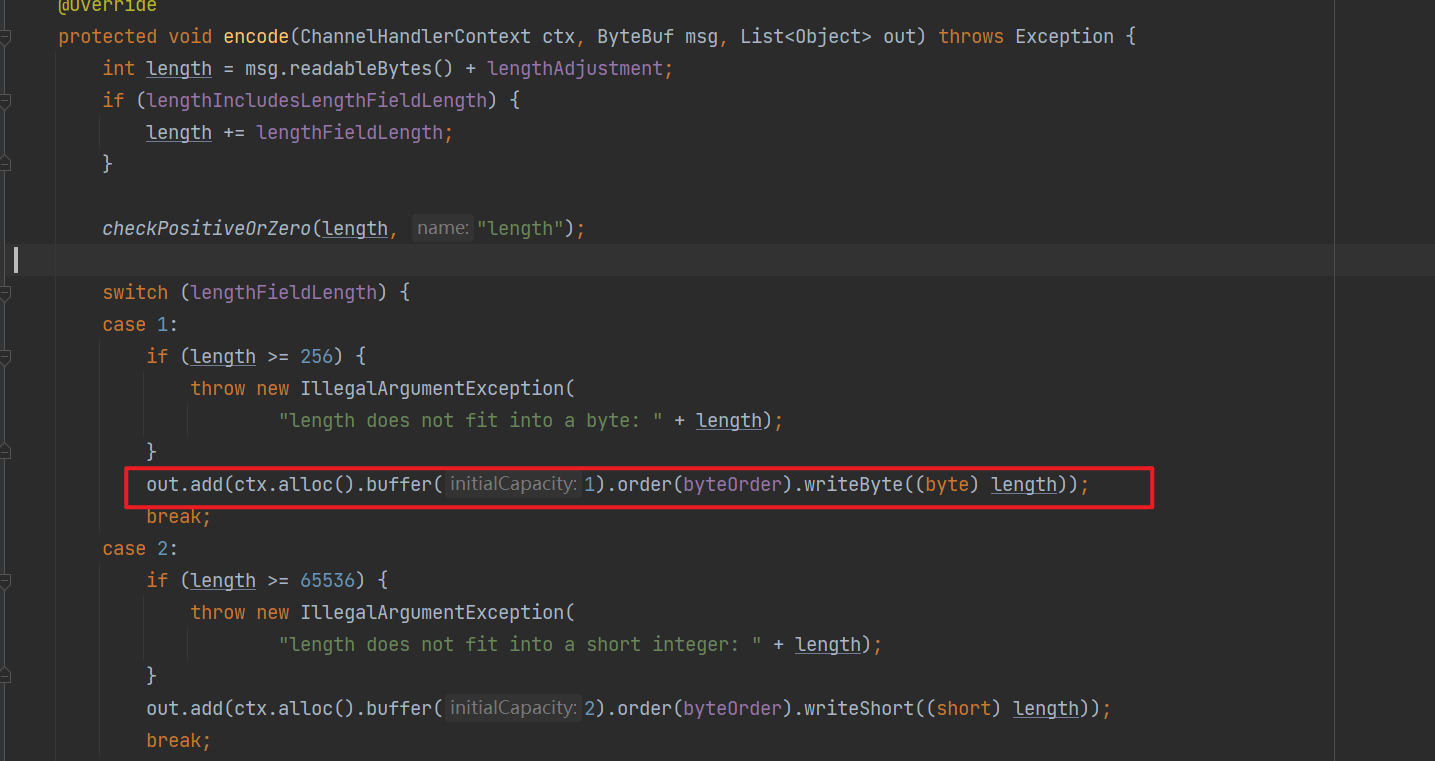This screenshot has width=1435, height=761.
Task: Click the ByteBuf parameter type
Action: coord(635,37)
